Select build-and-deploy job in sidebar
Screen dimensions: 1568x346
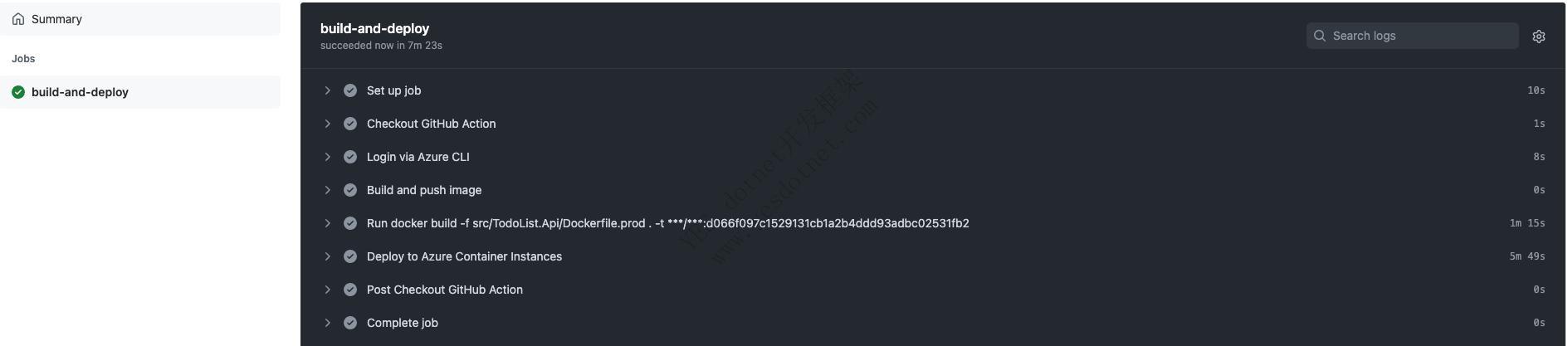(140, 92)
